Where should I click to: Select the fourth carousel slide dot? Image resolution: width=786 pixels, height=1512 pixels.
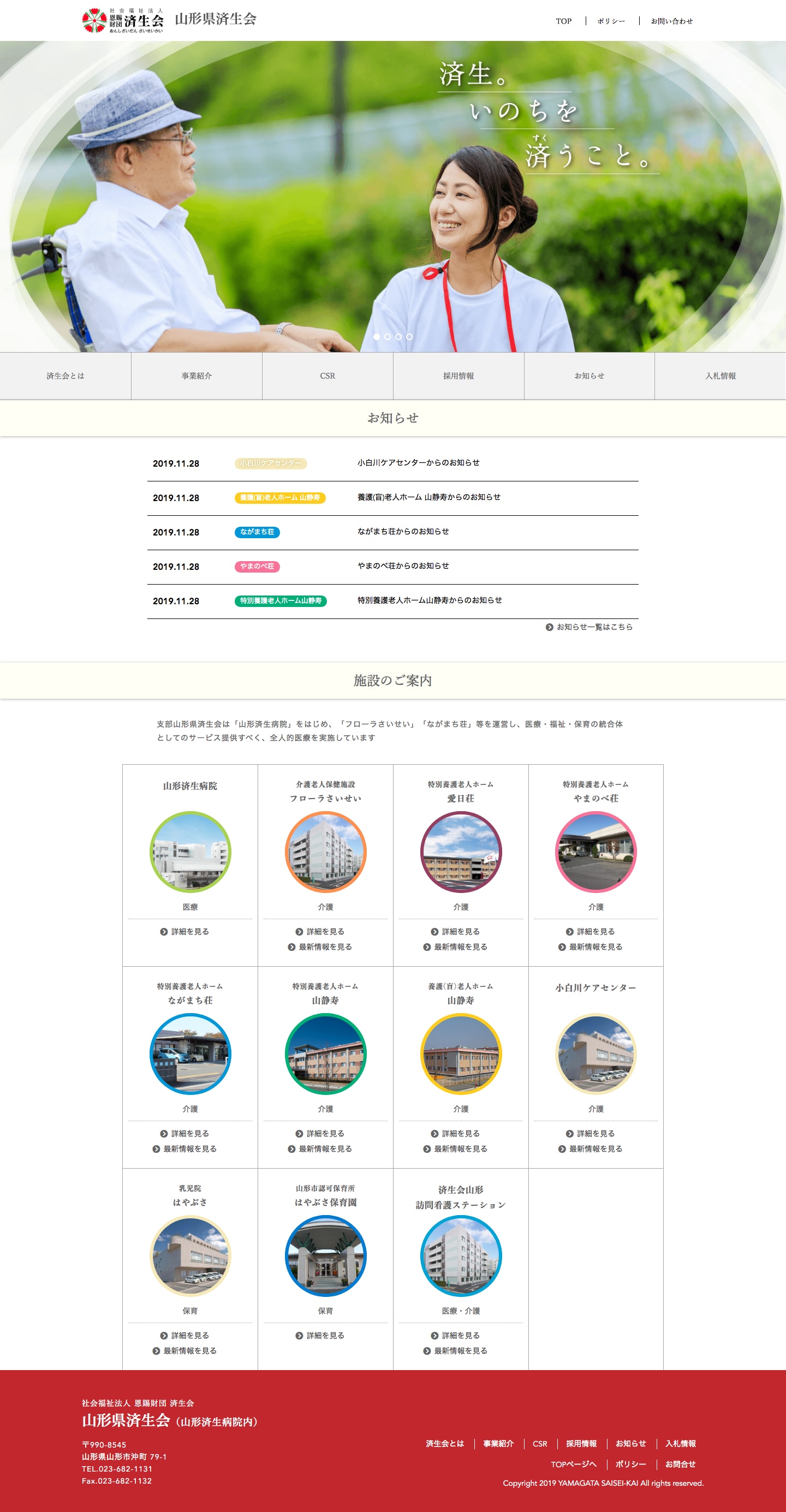(409, 336)
